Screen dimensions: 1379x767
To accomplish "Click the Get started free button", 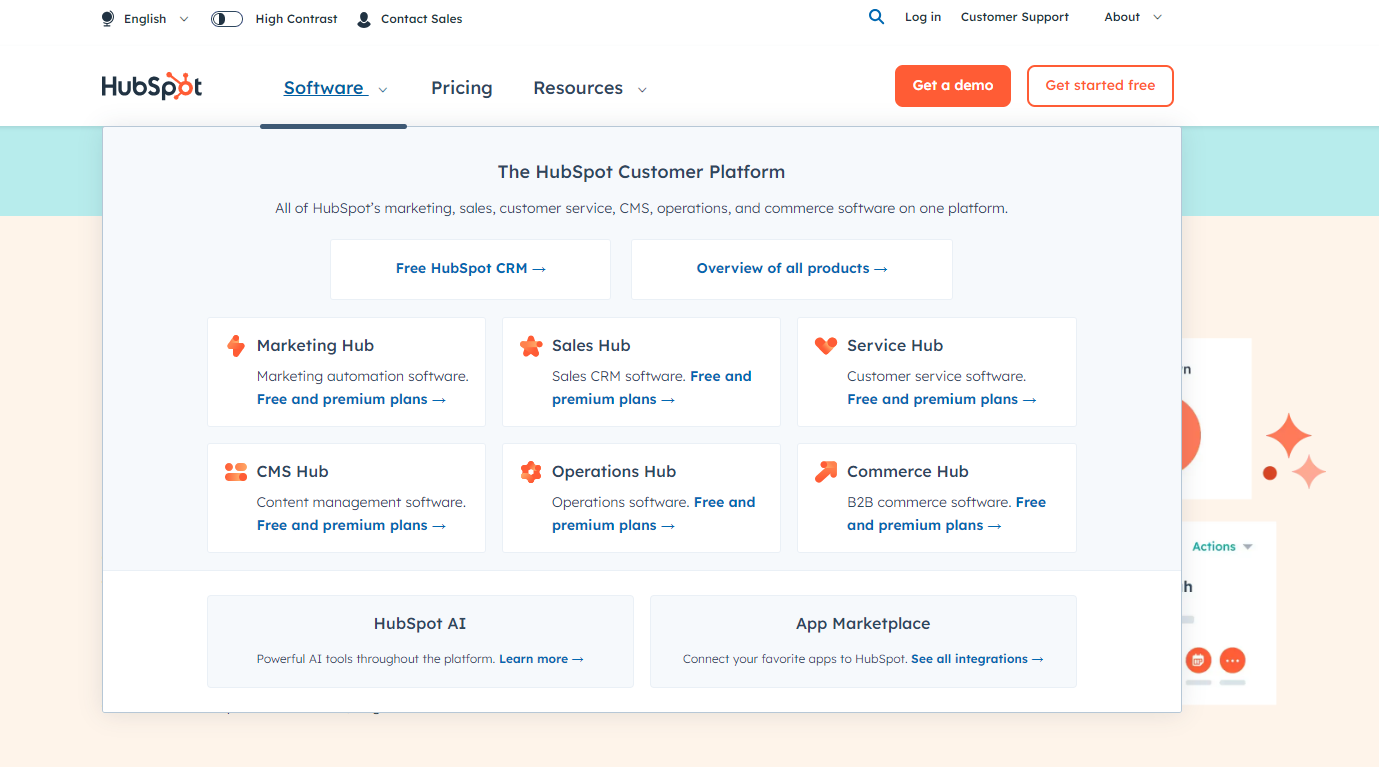I will [1100, 86].
